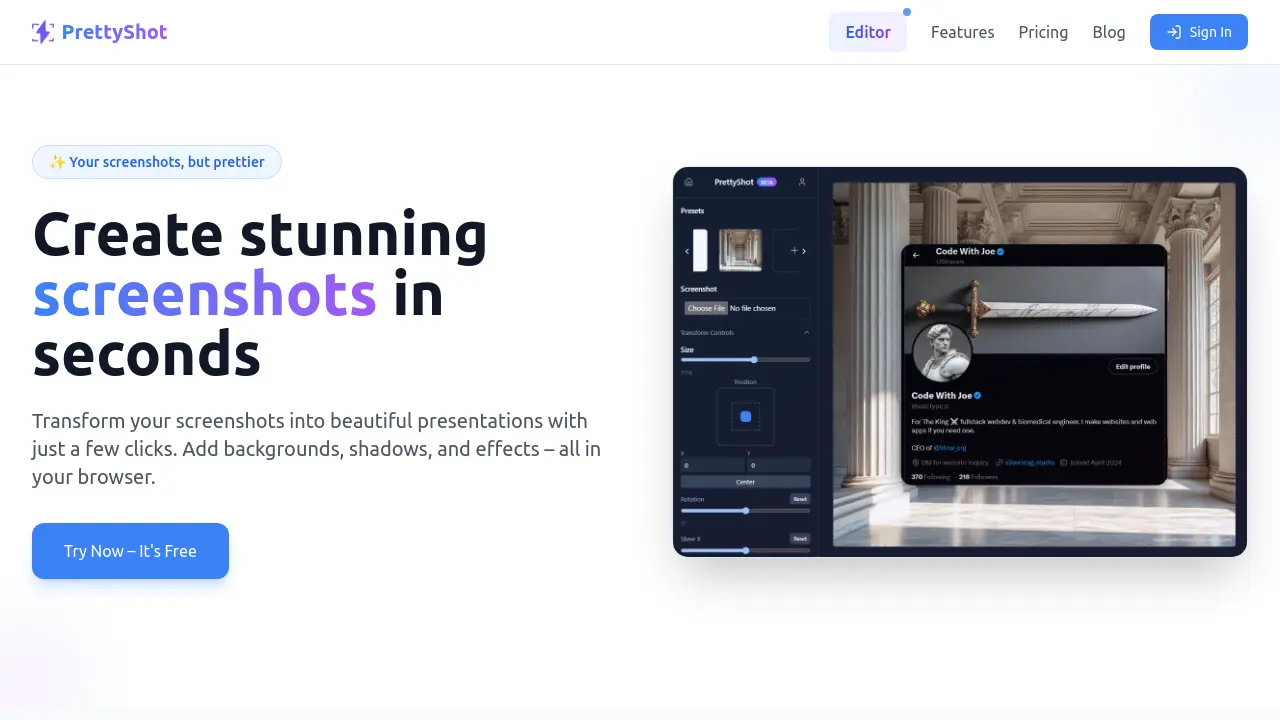Click the back arrow on the Code With Joe card
1280x720 pixels.
[x=916, y=255]
